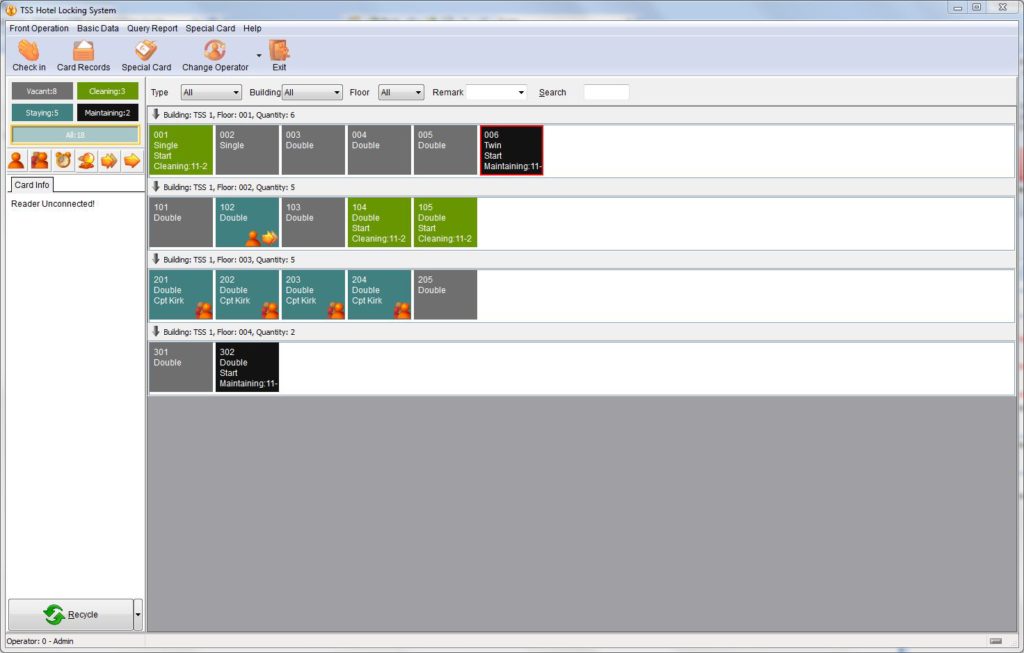Viewport: 1024px width, 653px height.
Task: Show all rooms with All:18 button
Action: pos(75,135)
